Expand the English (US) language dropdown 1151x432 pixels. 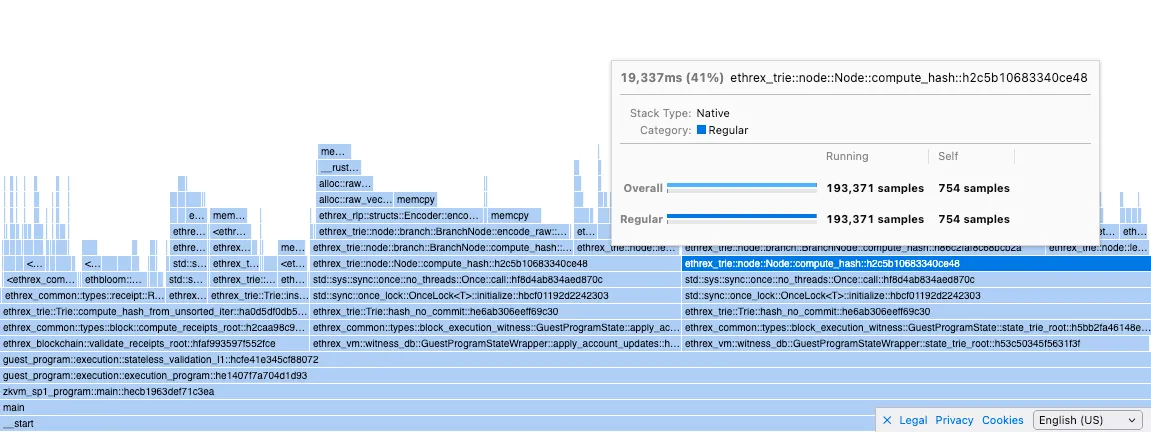1088,421
